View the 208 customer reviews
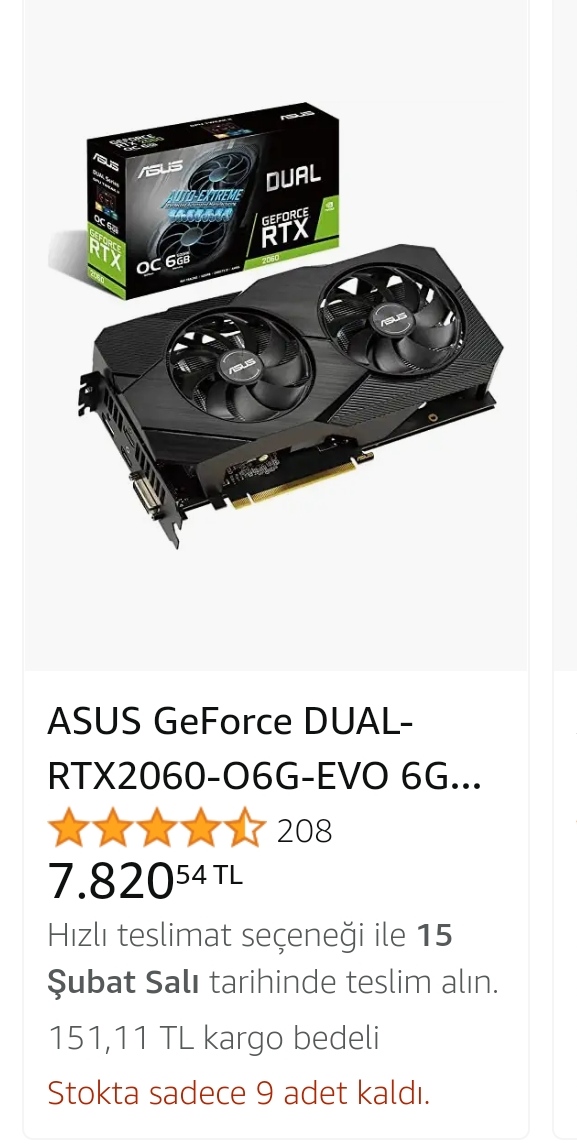 pos(304,830)
